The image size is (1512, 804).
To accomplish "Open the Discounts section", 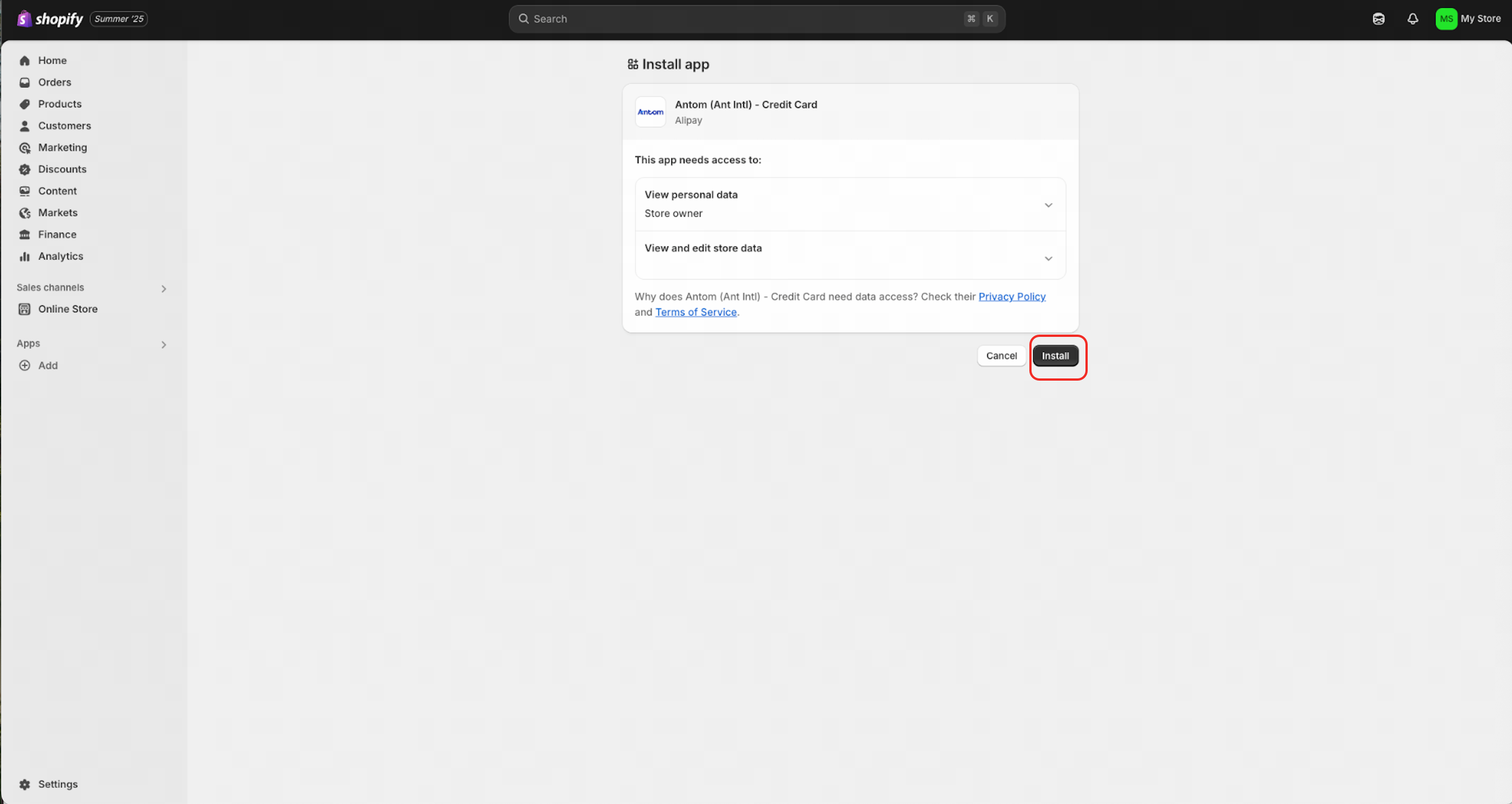I will click(x=62, y=169).
